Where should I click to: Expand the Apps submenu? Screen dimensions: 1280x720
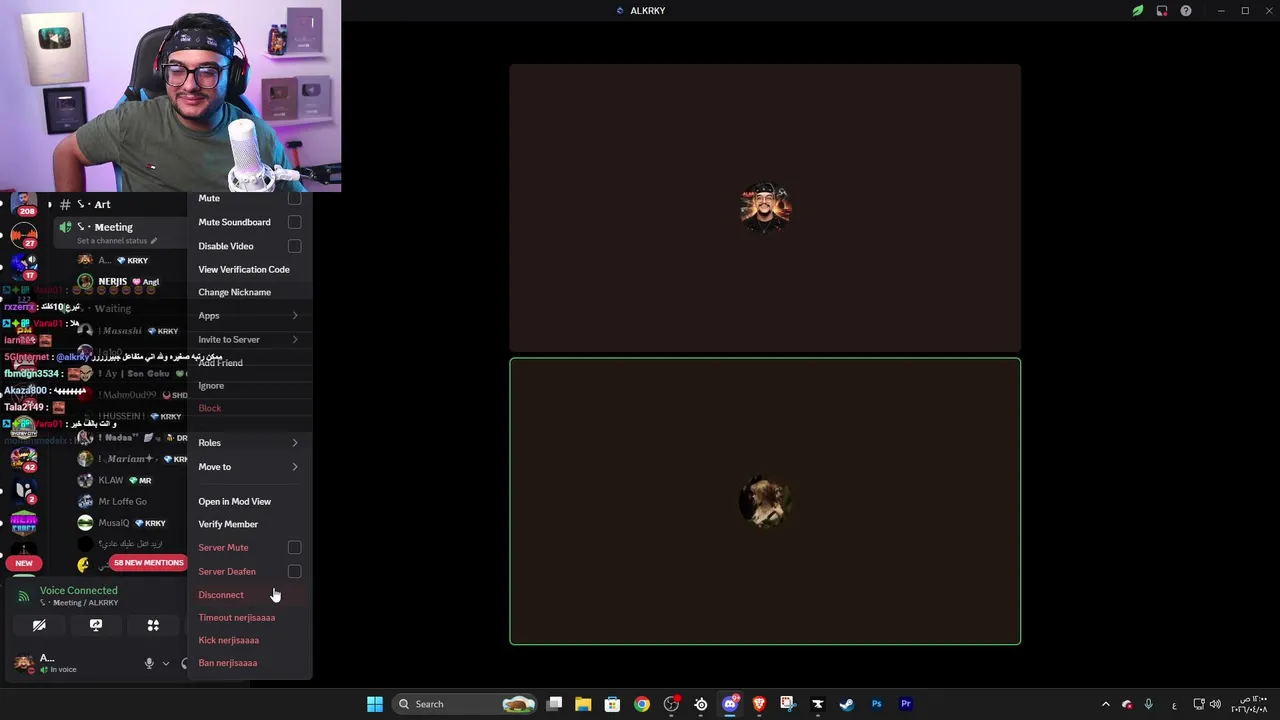tap(249, 315)
